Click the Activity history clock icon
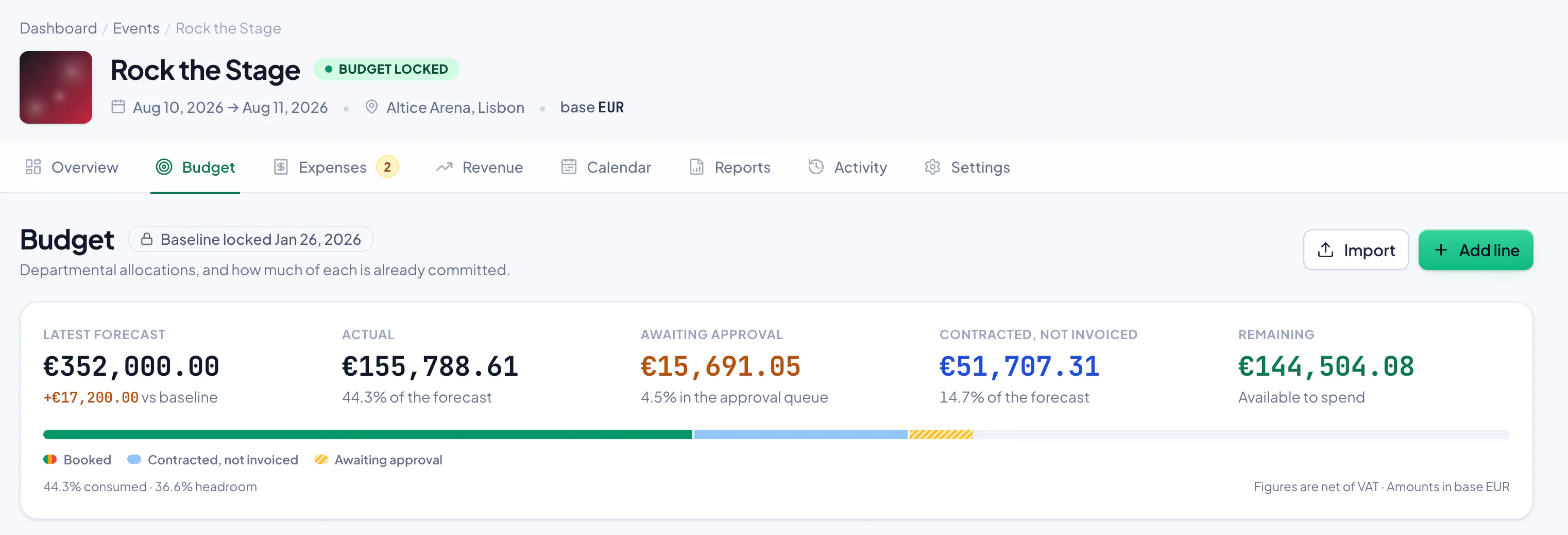Viewport: 1568px width, 535px height. [x=815, y=166]
